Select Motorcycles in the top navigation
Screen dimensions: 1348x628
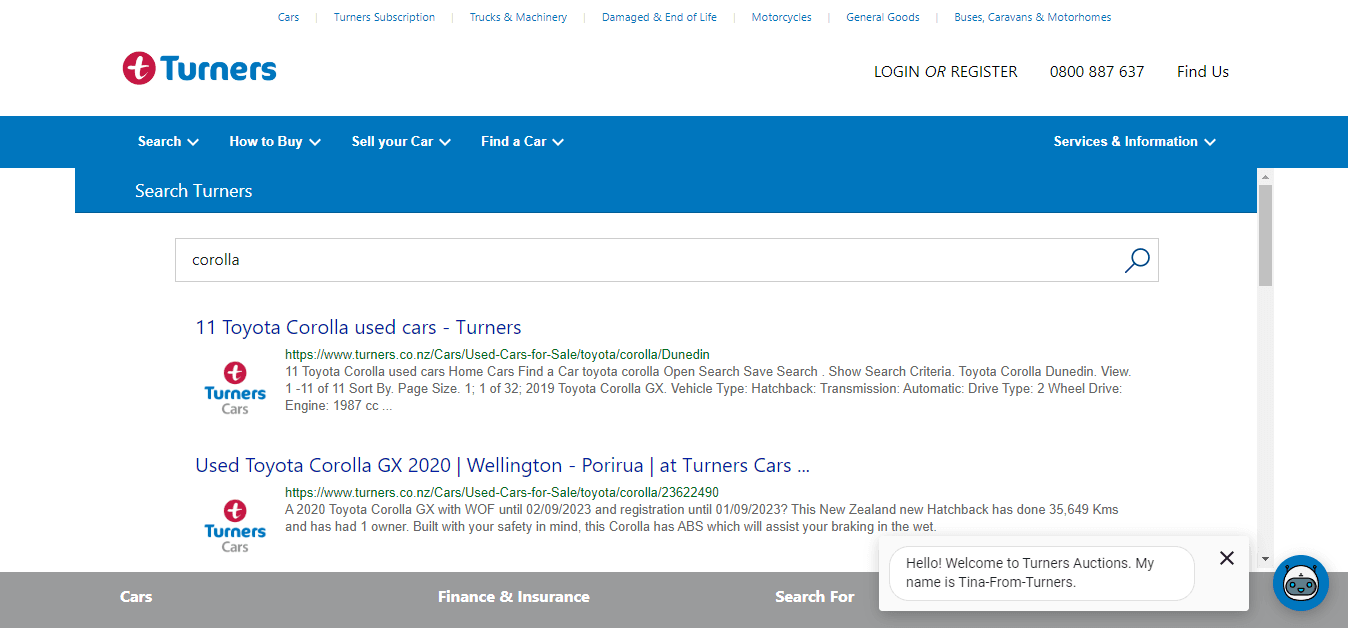pos(781,17)
